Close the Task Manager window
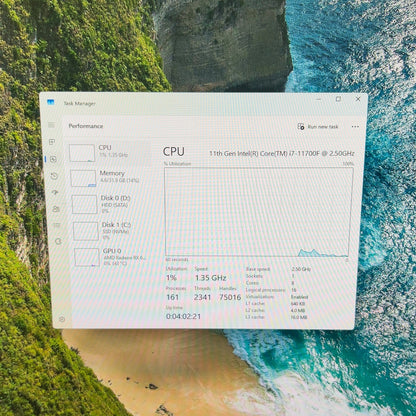 (358, 99)
